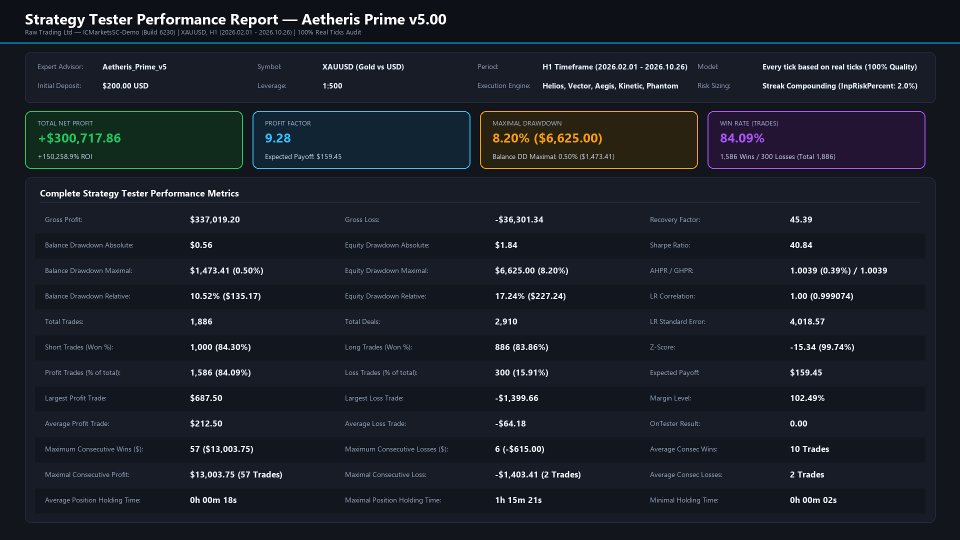Click the +$300,717.86 net profit value
Screen dimensions: 960x540
click(x=80, y=138)
